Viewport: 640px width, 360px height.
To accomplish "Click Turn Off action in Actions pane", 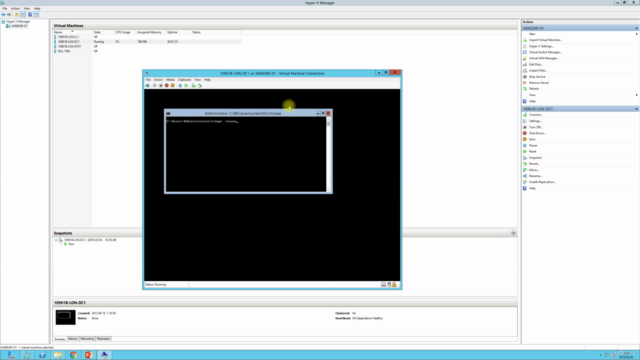I will click(x=535, y=127).
